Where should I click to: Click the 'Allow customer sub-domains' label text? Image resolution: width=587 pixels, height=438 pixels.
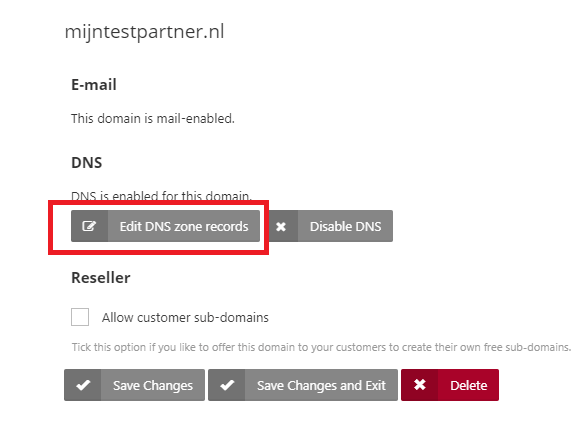click(185, 317)
